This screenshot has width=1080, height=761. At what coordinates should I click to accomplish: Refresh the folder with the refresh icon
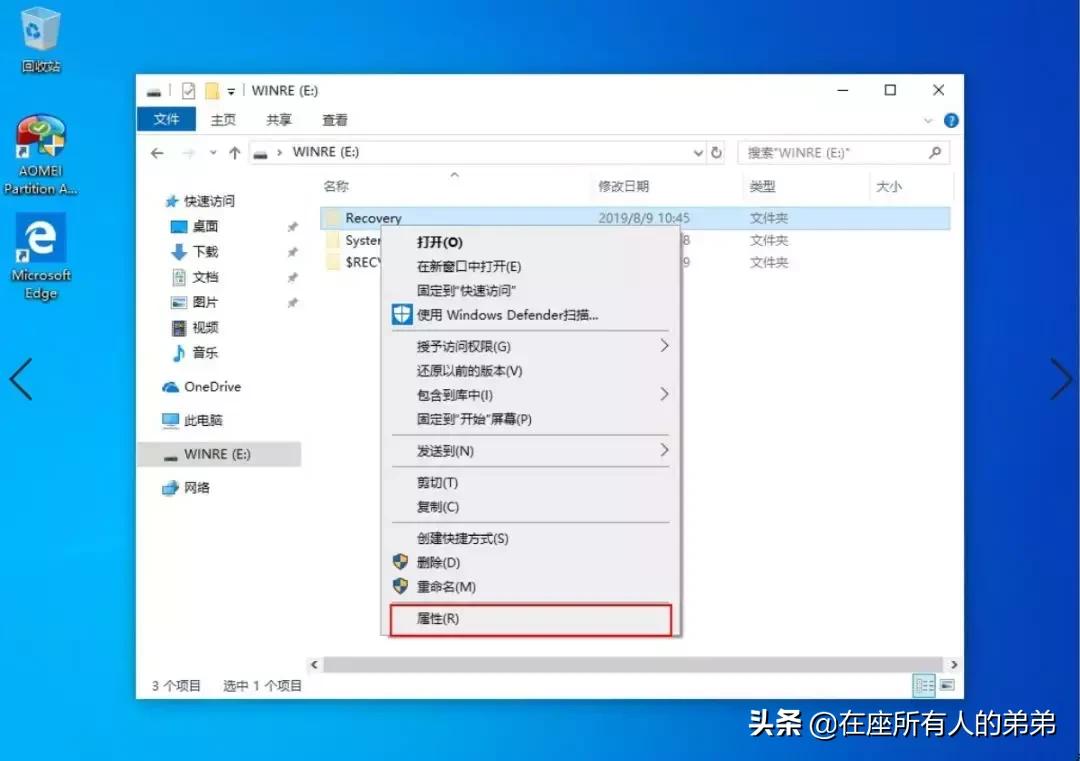point(717,152)
